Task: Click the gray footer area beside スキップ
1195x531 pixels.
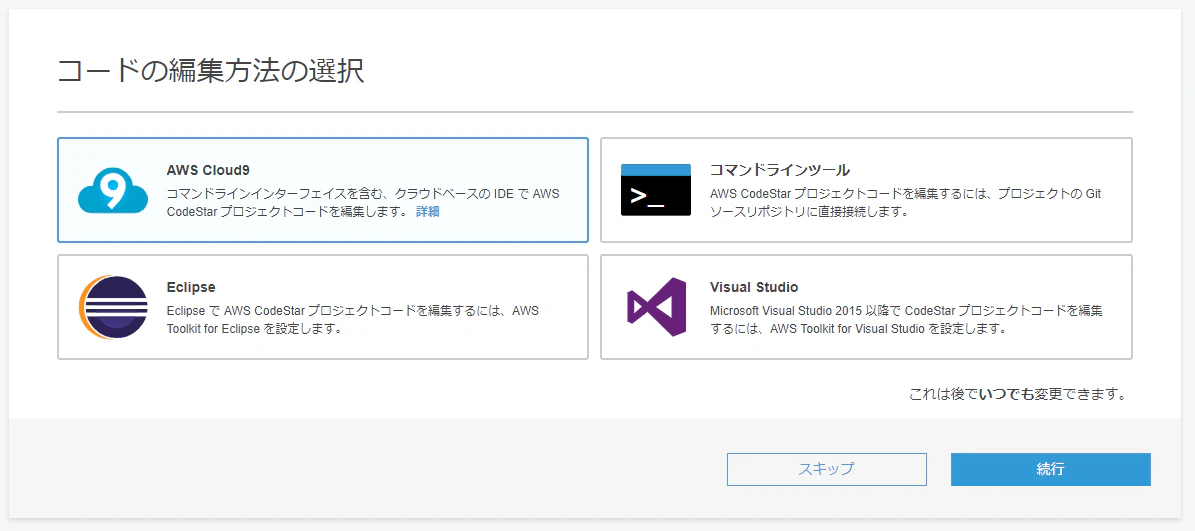Action: tap(366, 469)
